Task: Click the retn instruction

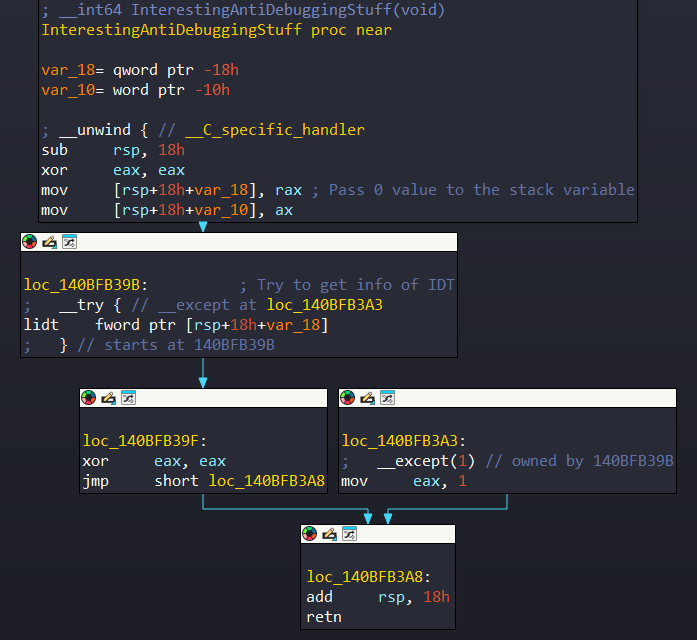Action: click(x=324, y=617)
